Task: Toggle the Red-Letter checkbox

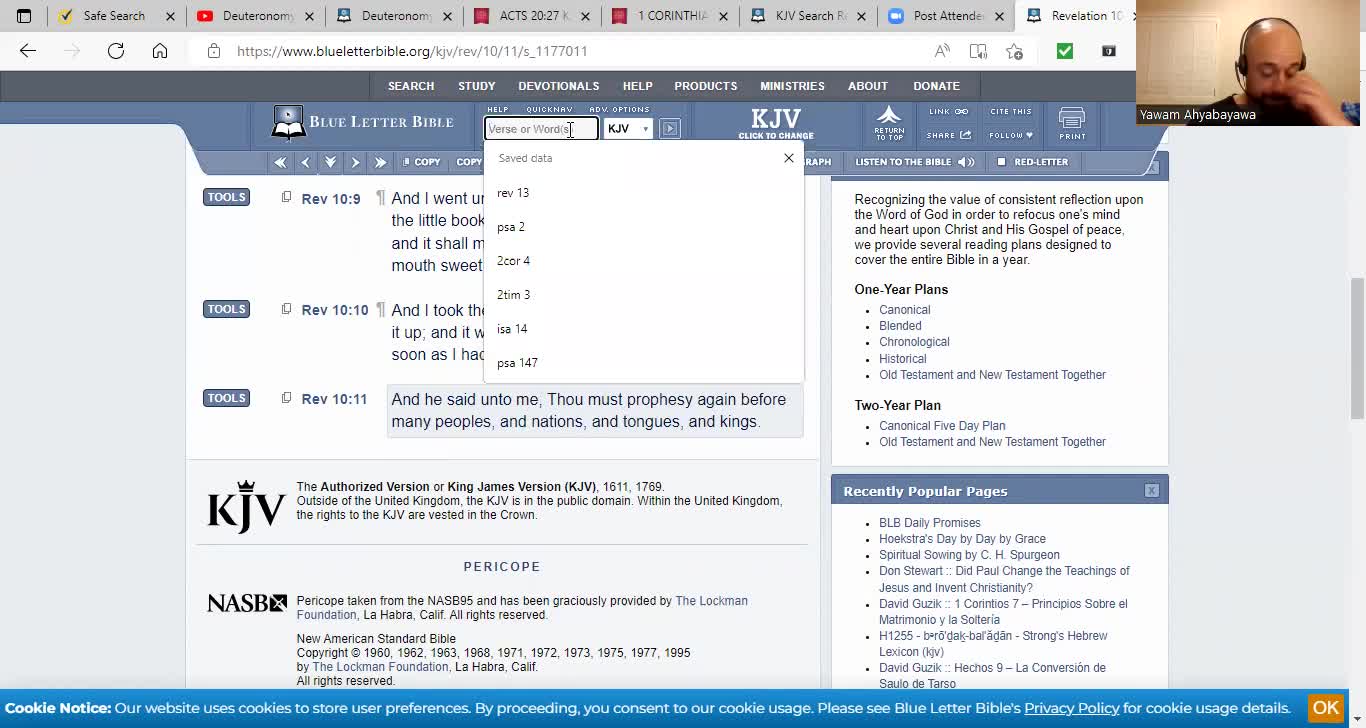Action: pos(1001,162)
